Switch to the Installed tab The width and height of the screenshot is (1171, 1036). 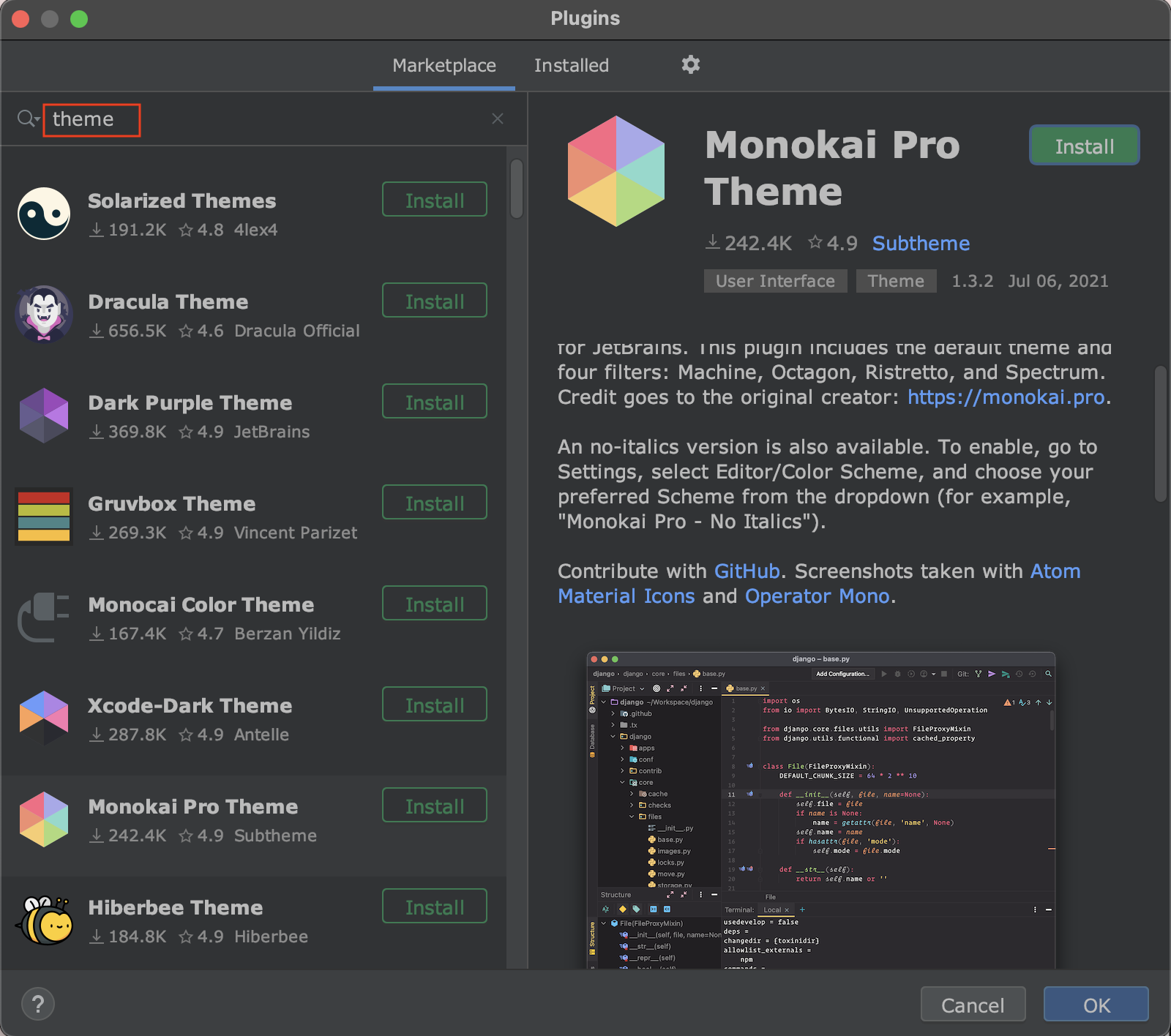click(x=572, y=66)
